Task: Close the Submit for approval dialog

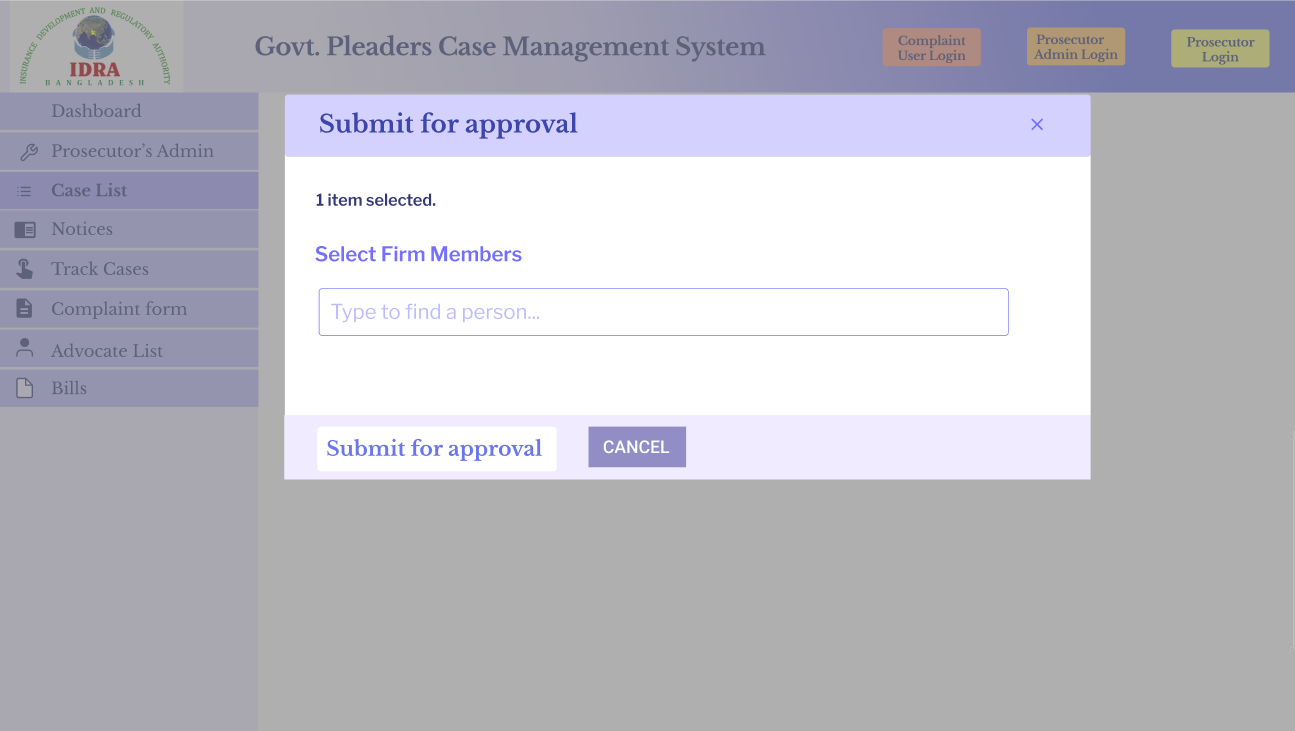Action: coord(1037,124)
